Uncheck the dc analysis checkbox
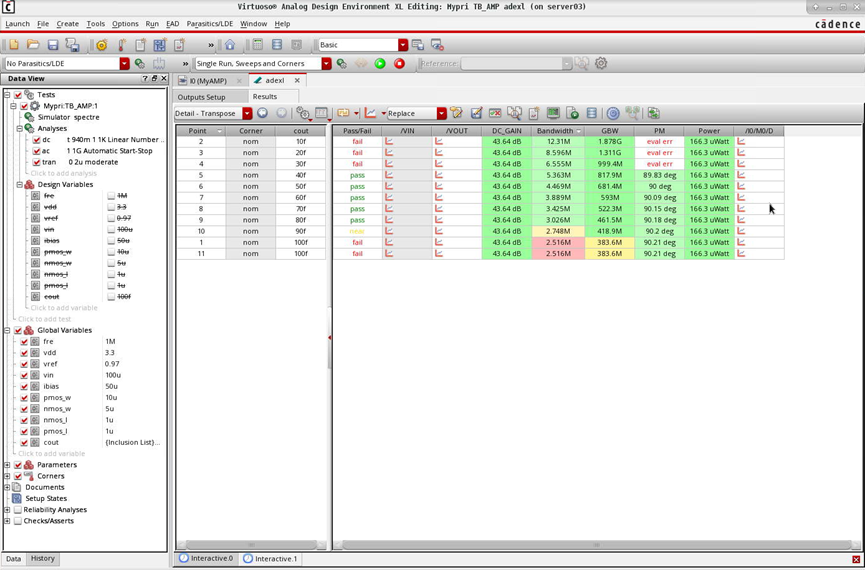The image size is (865, 570). click(x=37, y=140)
